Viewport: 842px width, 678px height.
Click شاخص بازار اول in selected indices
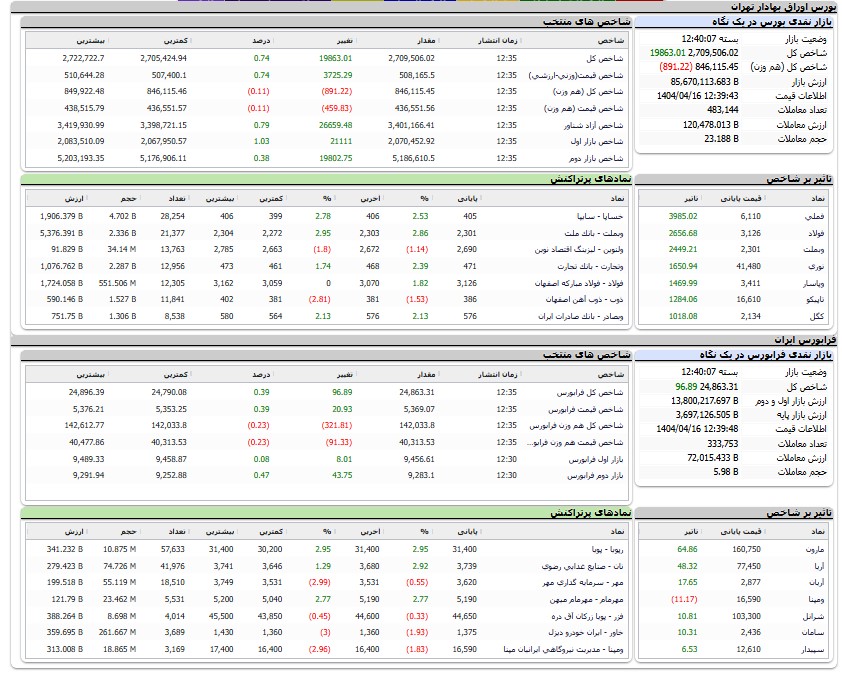click(x=595, y=142)
